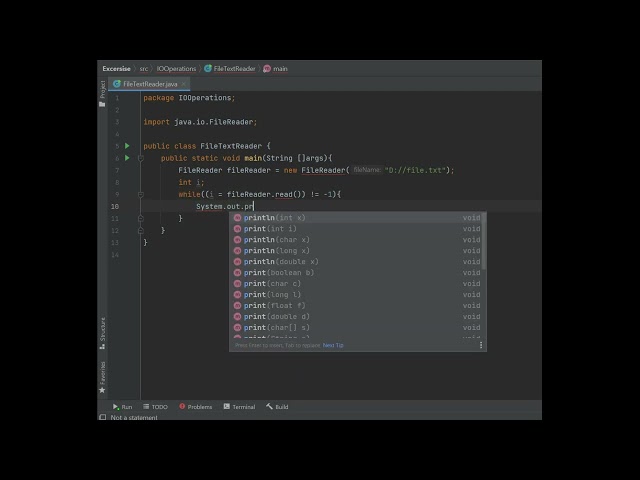Screen dimensions: 640x480
Task: Select println(char x) completion suggestion
Action: (x=356, y=240)
